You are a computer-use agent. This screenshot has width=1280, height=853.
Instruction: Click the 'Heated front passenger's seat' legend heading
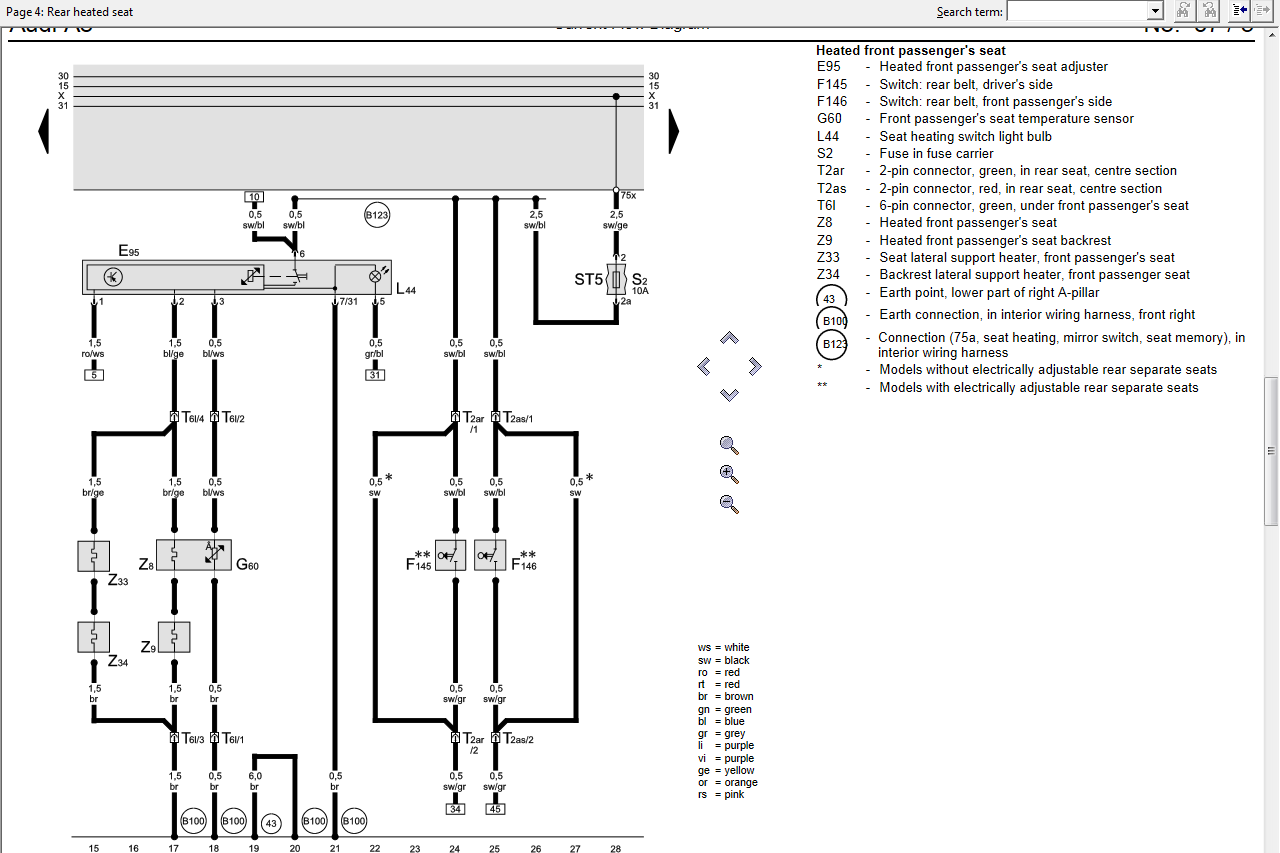click(x=911, y=50)
